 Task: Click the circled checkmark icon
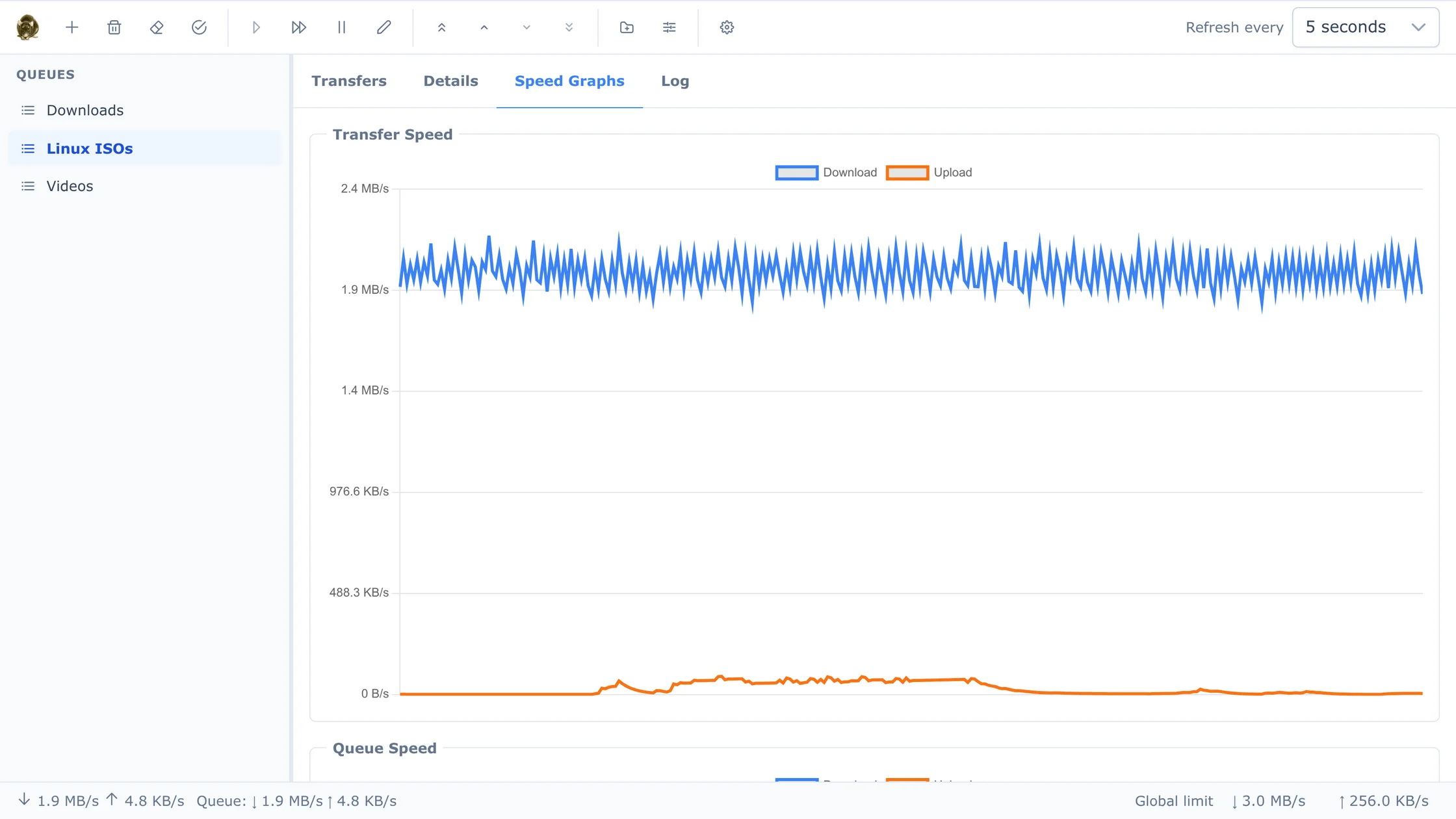pos(199,27)
